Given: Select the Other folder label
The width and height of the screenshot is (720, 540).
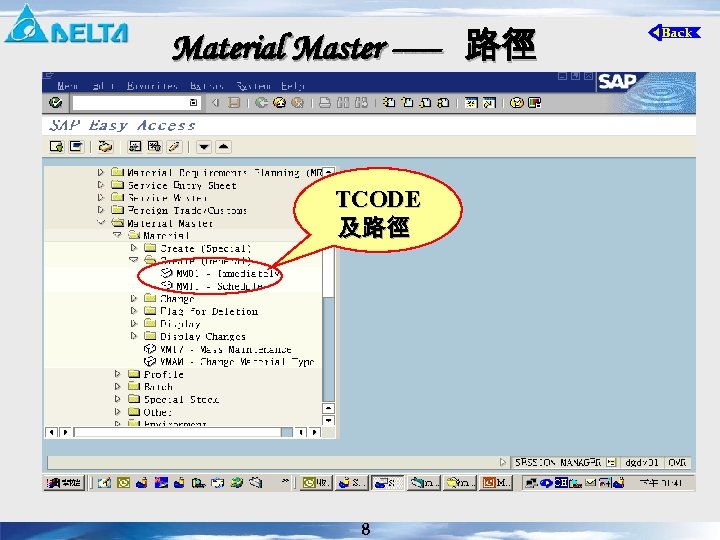Looking at the screenshot, I should click(x=158, y=412).
